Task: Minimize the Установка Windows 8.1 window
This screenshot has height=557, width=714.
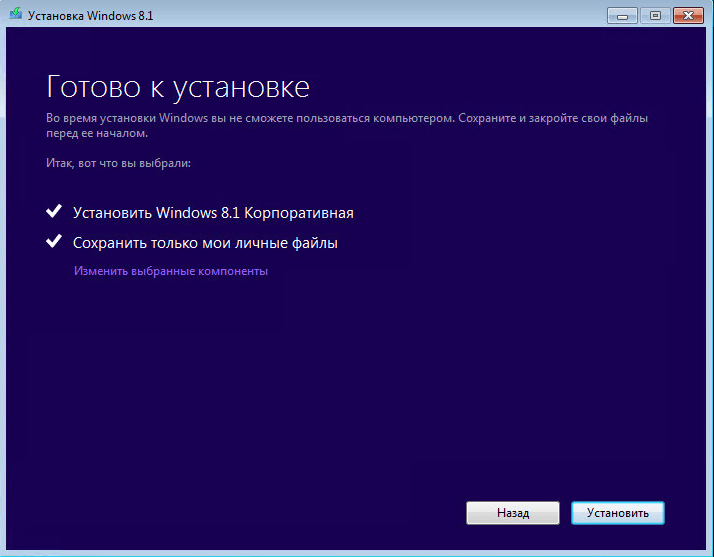Action: [x=622, y=16]
